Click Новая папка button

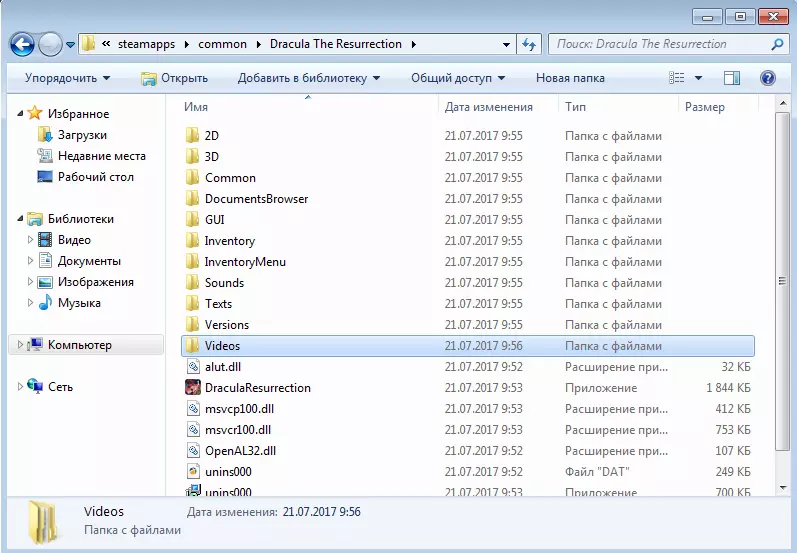tap(570, 78)
